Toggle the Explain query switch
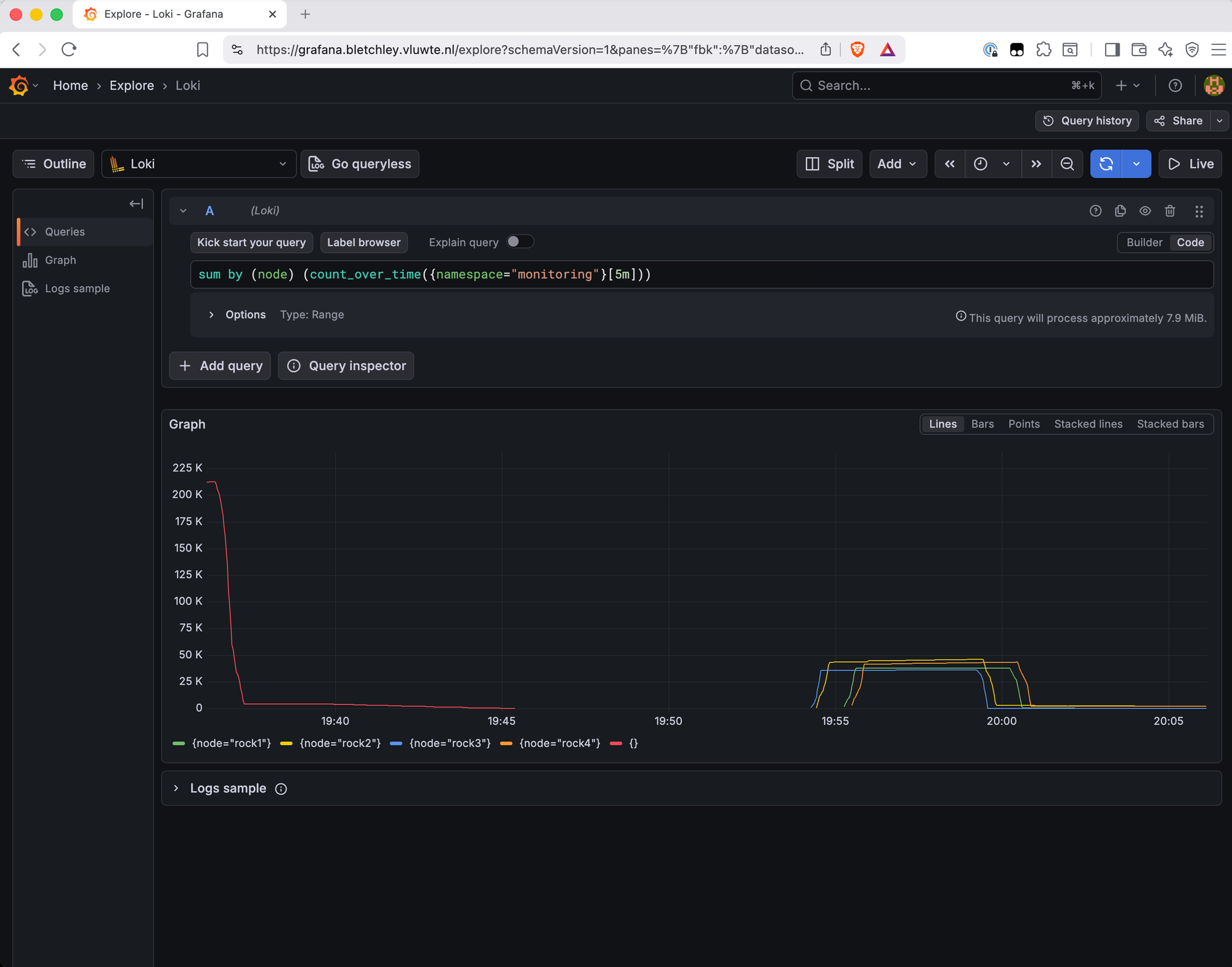This screenshot has width=1232, height=967. [x=520, y=242]
